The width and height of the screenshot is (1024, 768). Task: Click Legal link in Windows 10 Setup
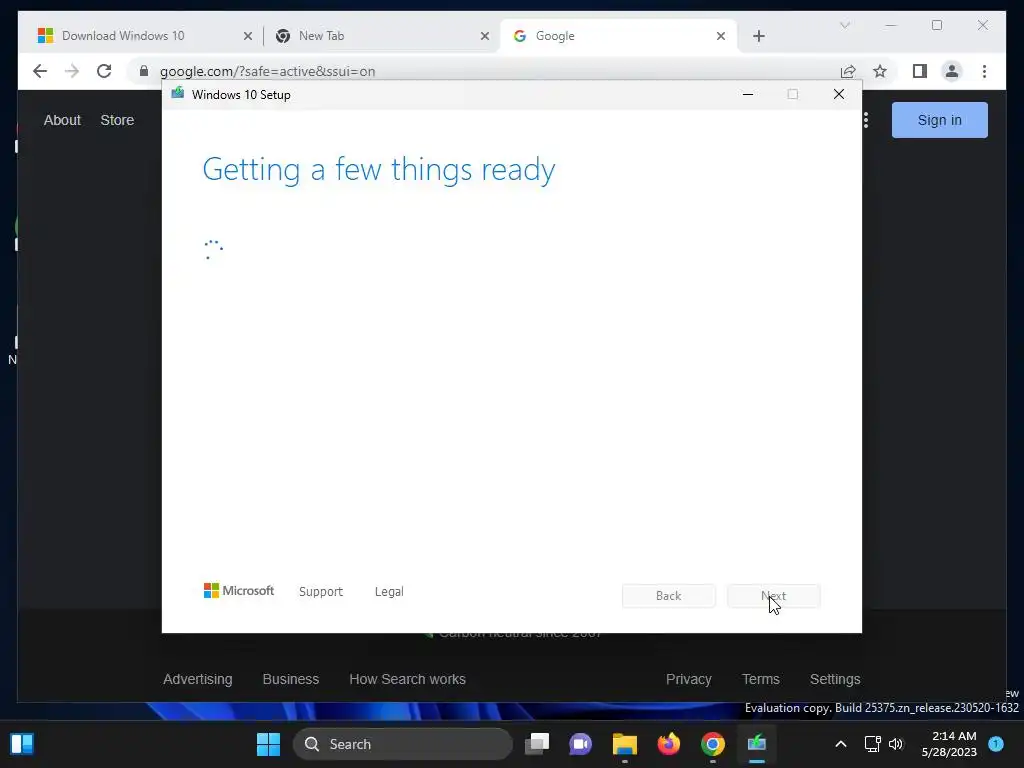(389, 592)
